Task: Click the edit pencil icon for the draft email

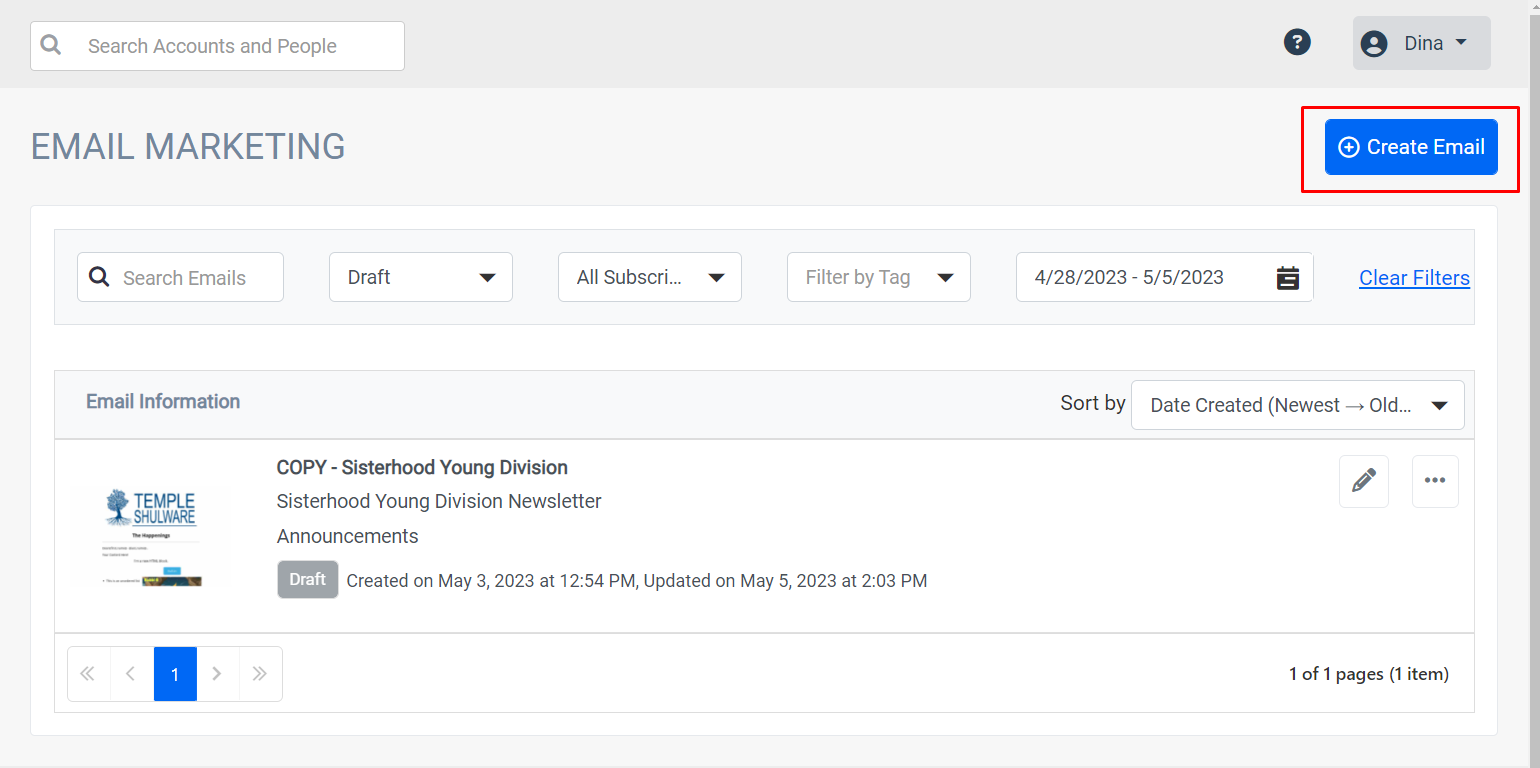Action: [1363, 481]
